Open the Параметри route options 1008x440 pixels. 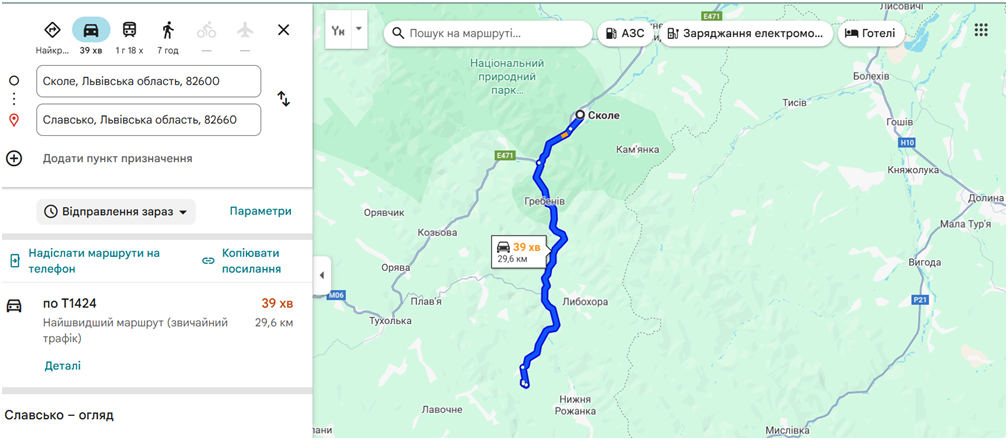coord(260,211)
